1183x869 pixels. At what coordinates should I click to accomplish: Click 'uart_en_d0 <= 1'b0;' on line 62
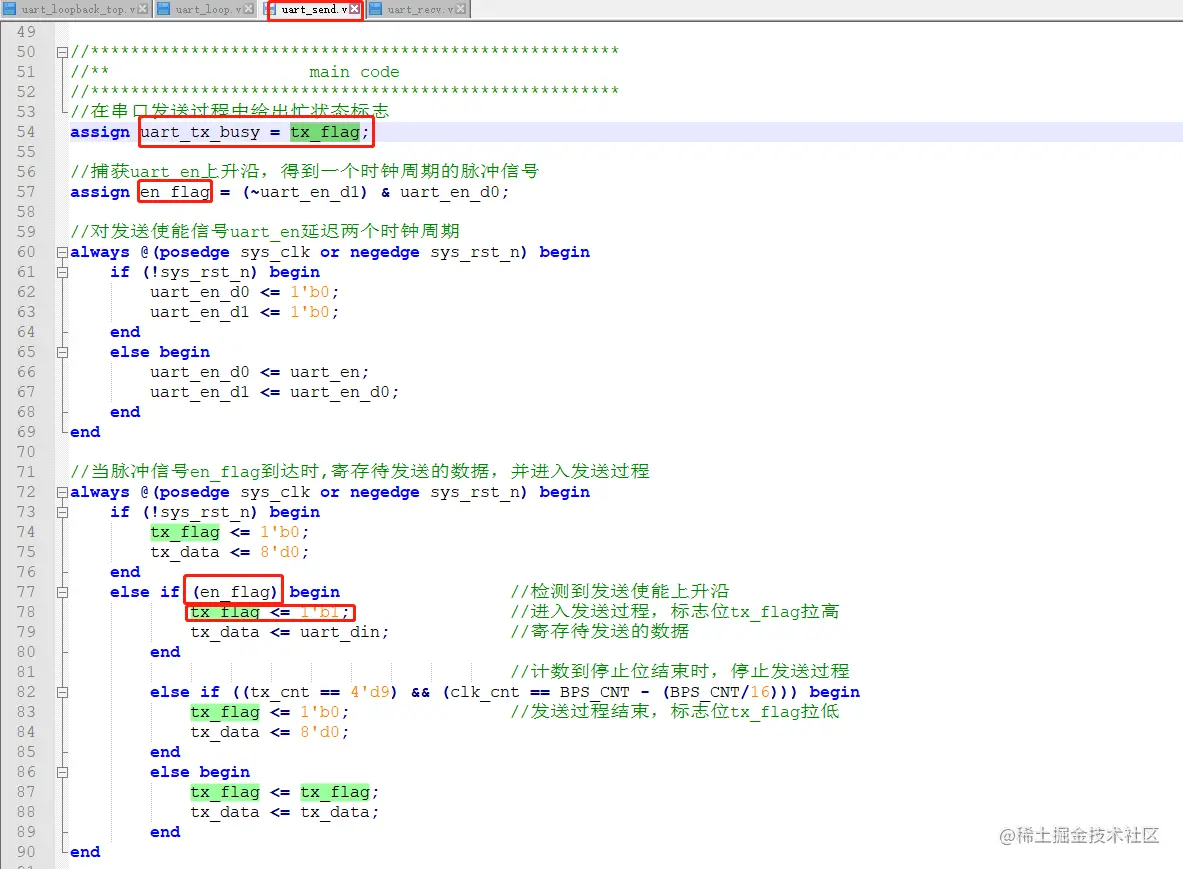(244, 292)
